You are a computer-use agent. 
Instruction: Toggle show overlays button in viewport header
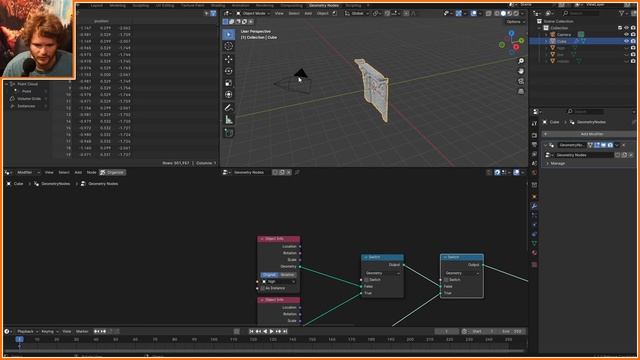point(473,13)
